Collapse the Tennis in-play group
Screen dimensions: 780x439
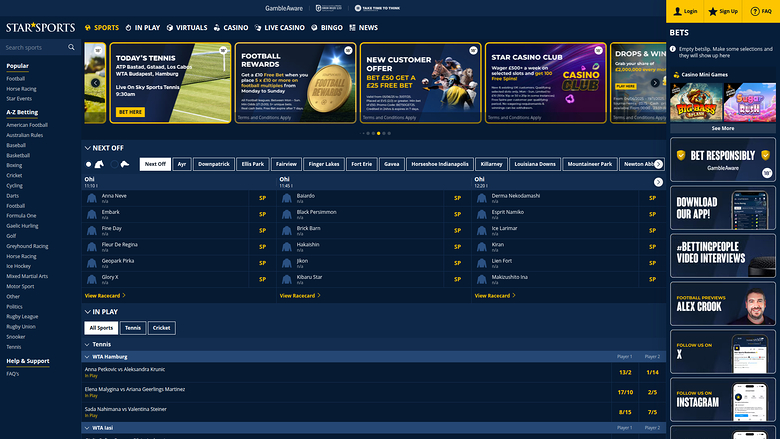87,344
